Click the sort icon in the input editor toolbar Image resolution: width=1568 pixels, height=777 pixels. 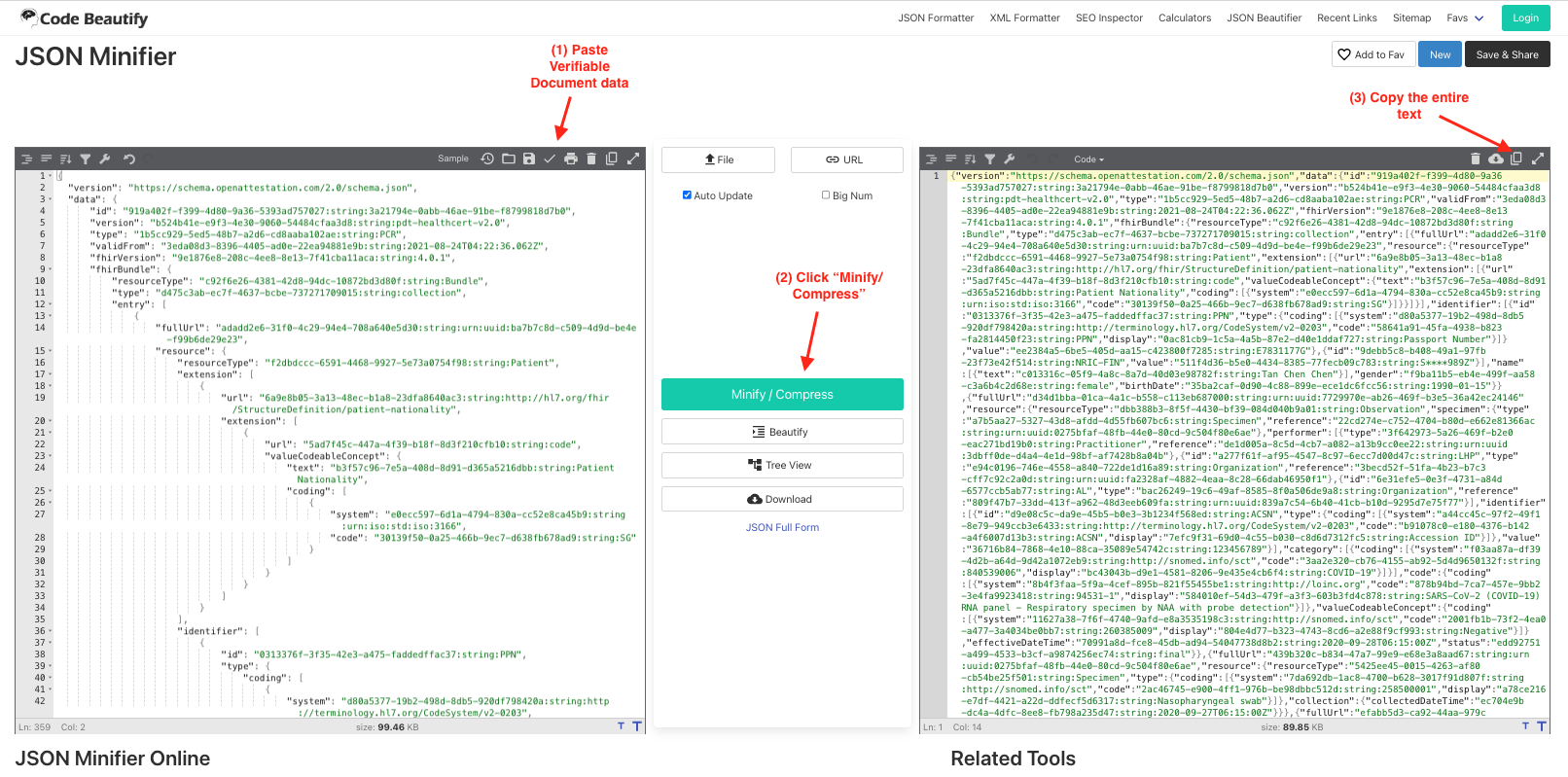pos(65,159)
